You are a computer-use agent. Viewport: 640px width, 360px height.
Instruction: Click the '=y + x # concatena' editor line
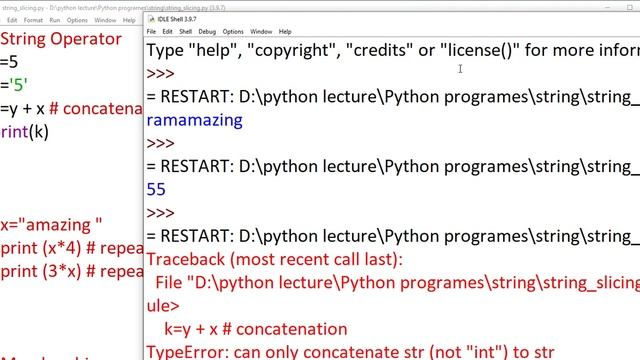[71, 109]
